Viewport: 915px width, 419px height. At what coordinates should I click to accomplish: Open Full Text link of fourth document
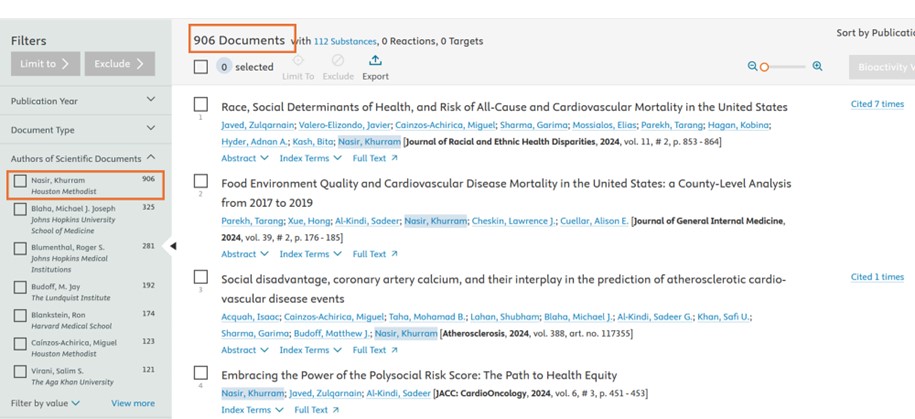[x=316, y=410]
